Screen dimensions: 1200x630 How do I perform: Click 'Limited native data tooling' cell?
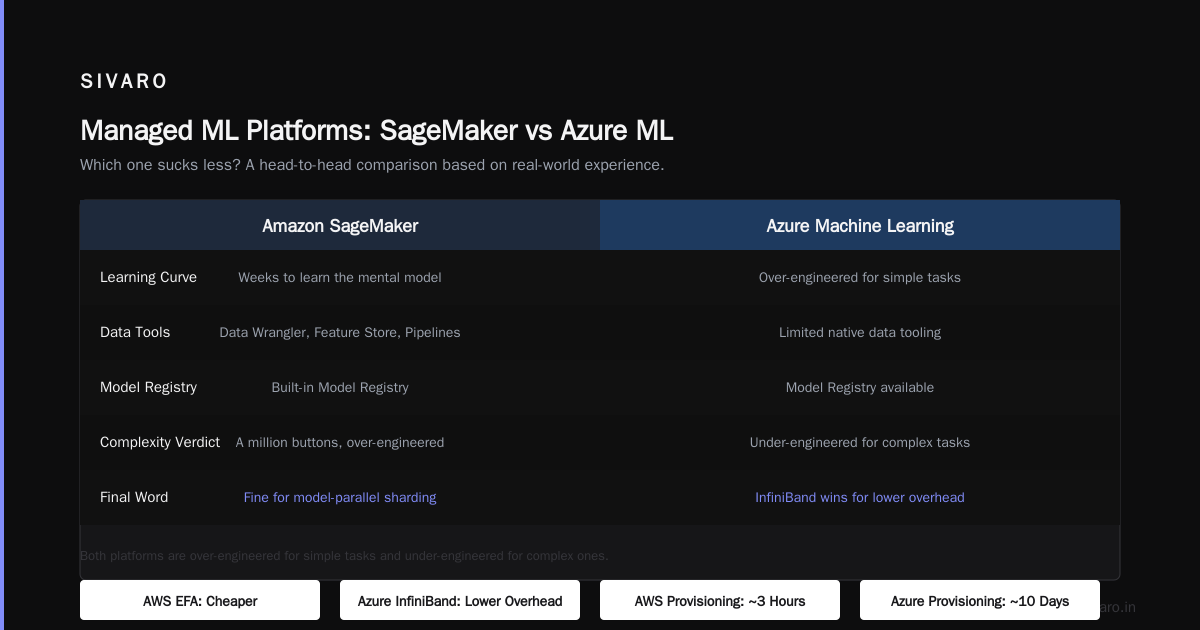tap(860, 332)
